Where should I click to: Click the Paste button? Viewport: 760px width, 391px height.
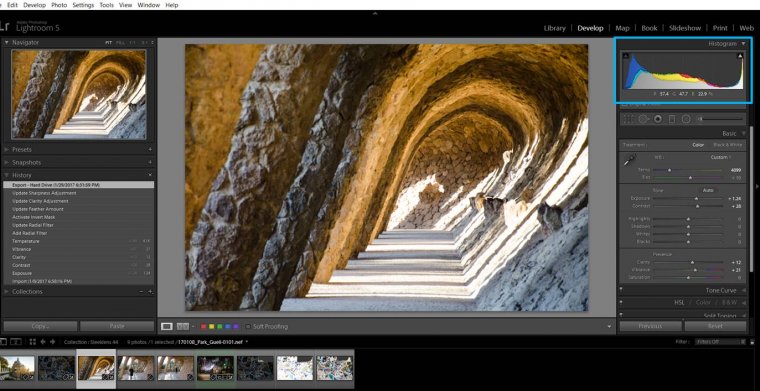[x=117, y=326]
